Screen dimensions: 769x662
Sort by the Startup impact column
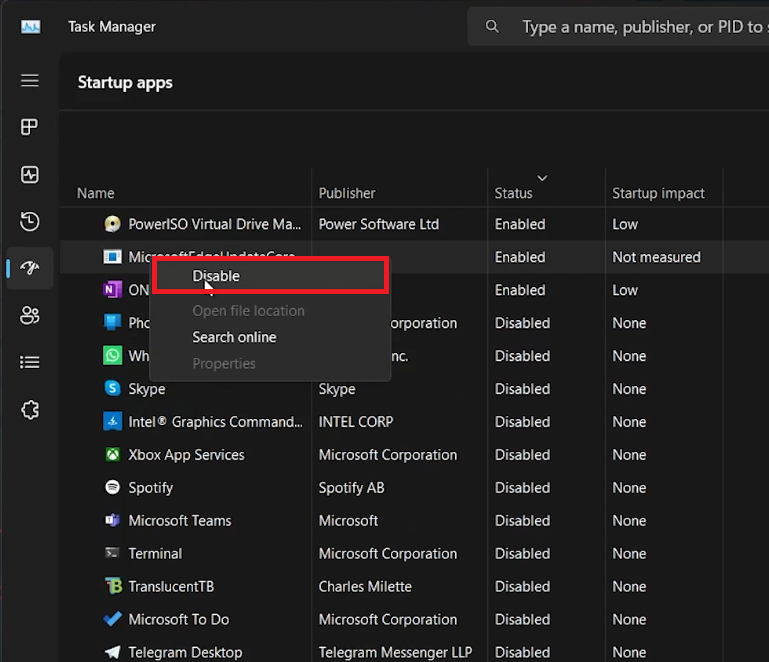pyautogui.click(x=658, y=193)
